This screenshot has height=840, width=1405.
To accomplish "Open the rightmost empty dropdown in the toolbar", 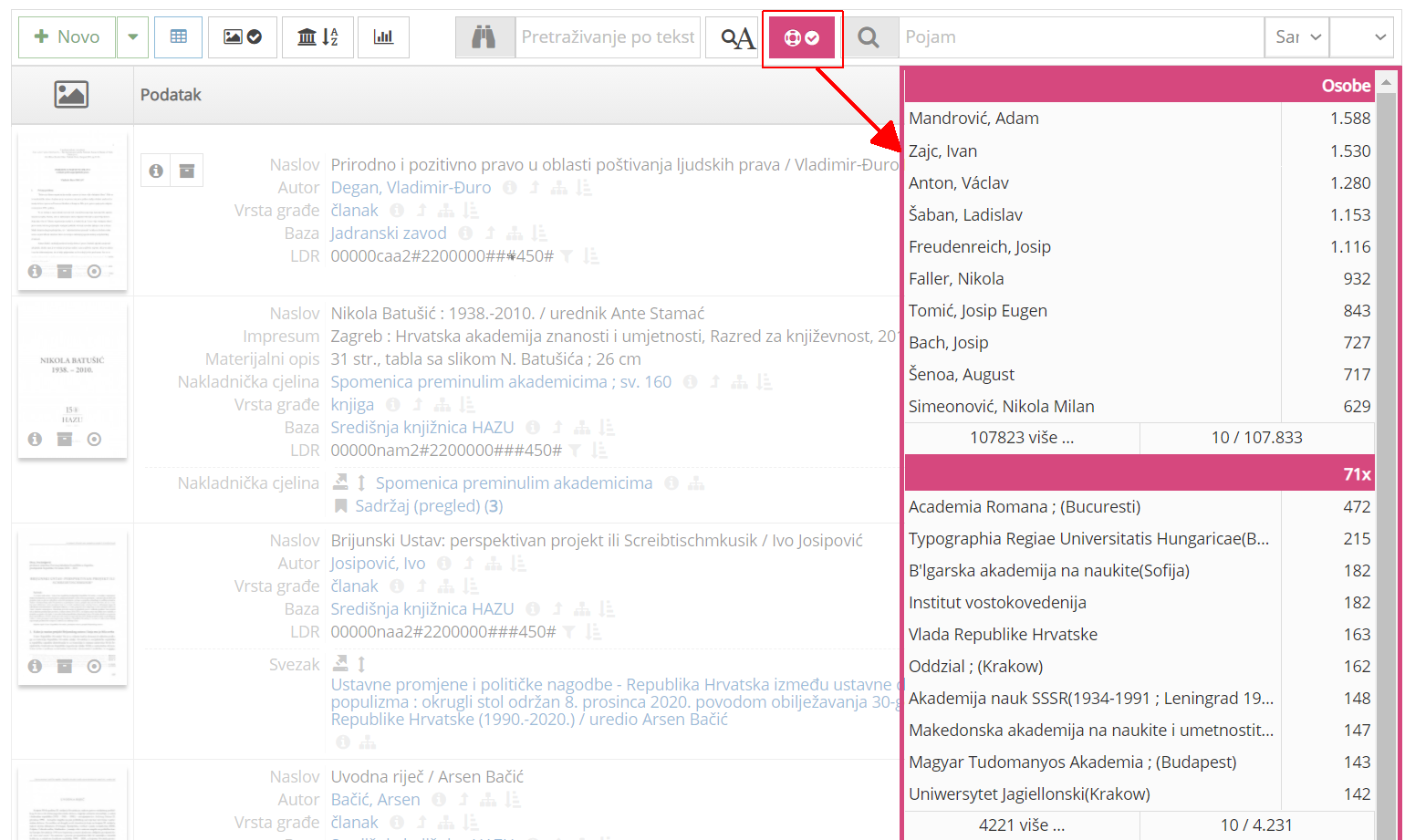I will (1361, 36).
